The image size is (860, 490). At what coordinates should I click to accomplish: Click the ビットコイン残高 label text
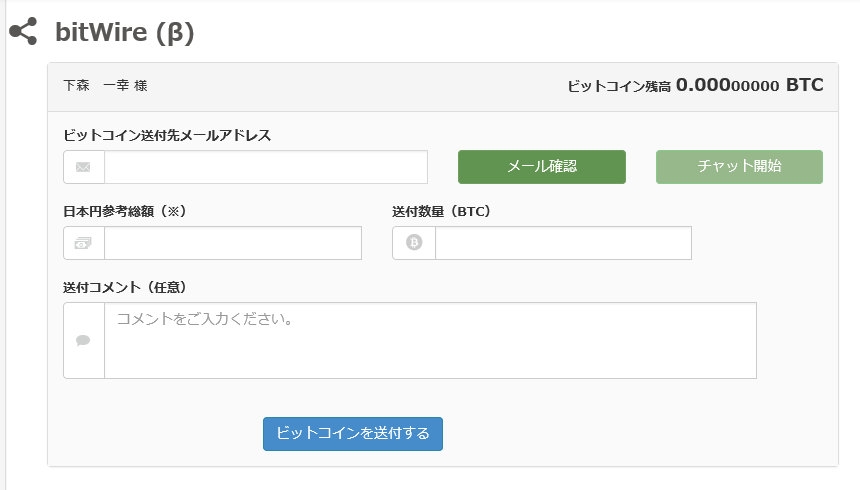click(619, 87)
